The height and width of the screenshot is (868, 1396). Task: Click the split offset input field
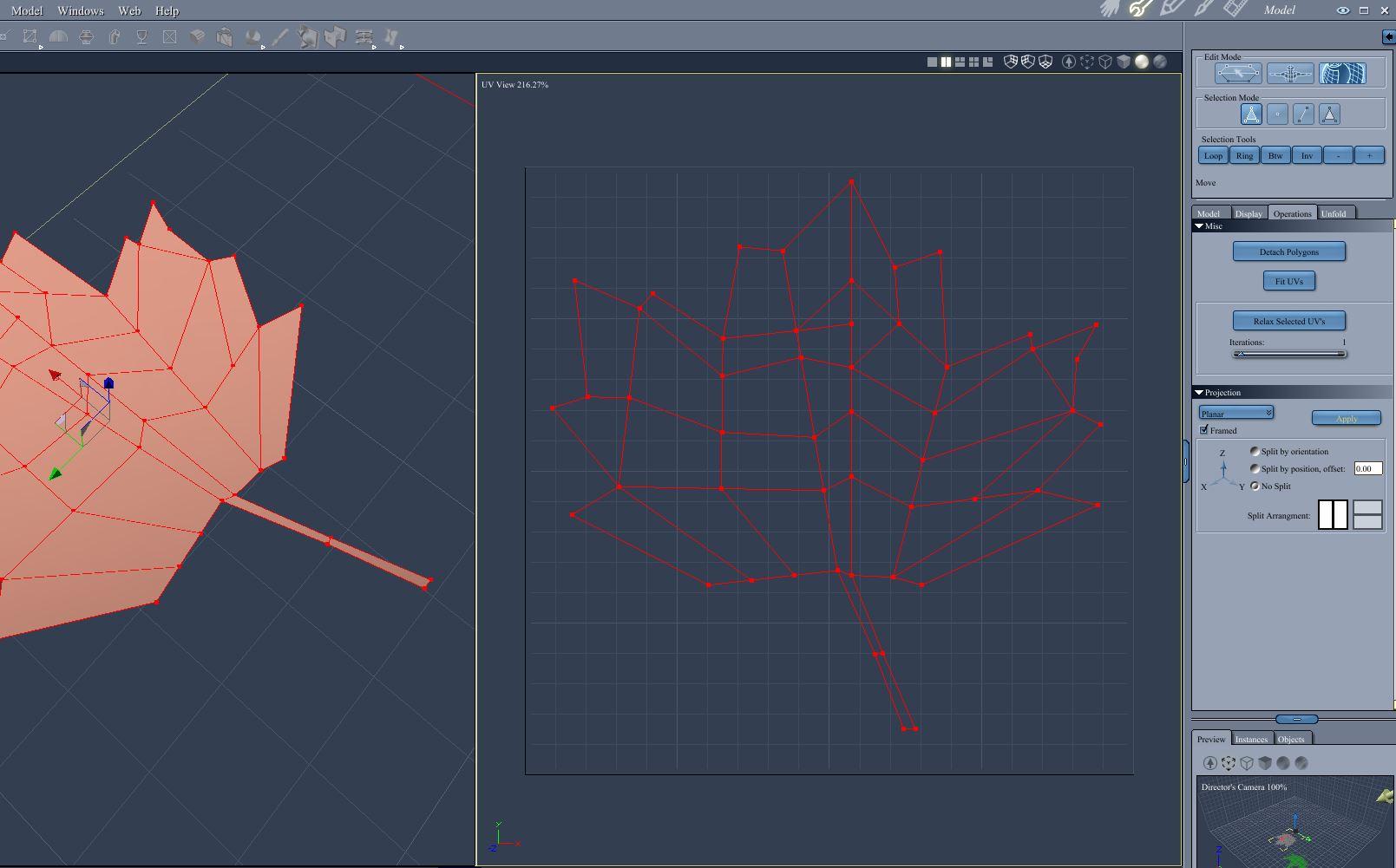click(1367, 468)
